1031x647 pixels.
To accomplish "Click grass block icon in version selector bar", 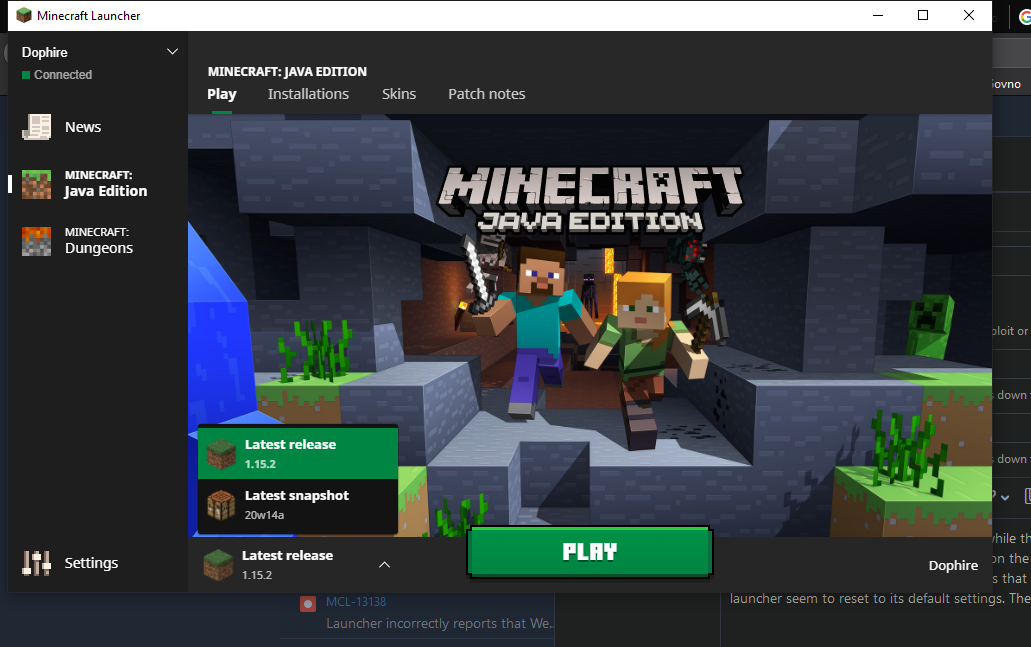I will tap(218, 565).
